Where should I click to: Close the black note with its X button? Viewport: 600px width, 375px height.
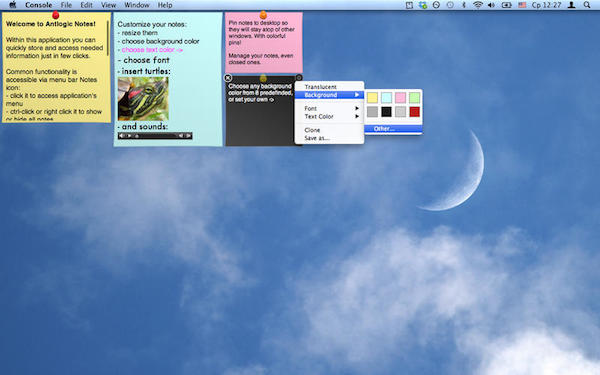point(228,78)
